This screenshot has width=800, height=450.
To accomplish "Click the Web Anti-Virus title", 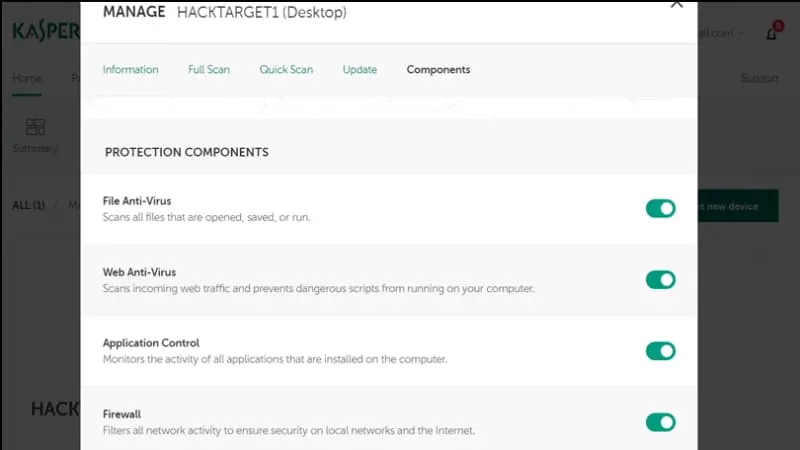I will click(x=139, y=272).
